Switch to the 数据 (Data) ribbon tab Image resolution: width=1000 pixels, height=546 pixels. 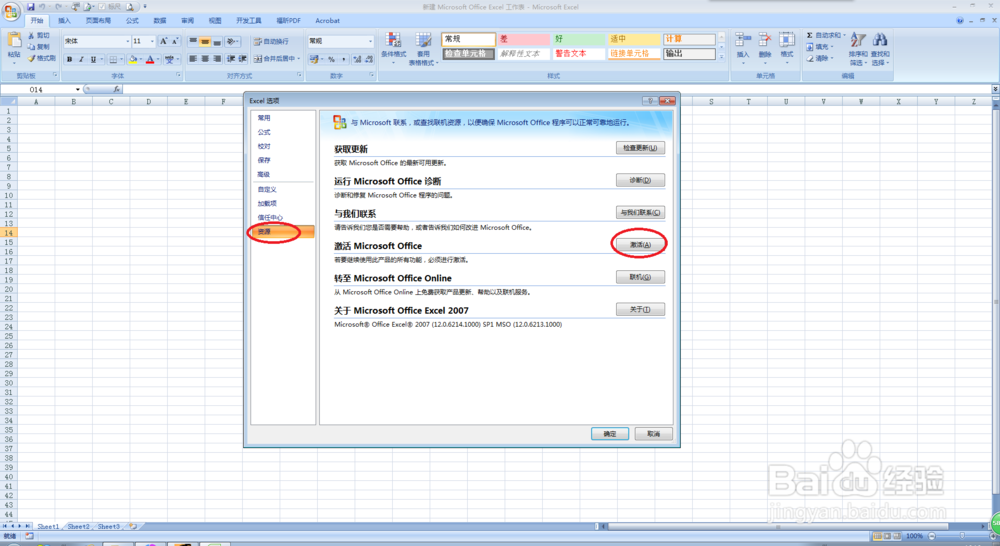(x=160, y=20)
